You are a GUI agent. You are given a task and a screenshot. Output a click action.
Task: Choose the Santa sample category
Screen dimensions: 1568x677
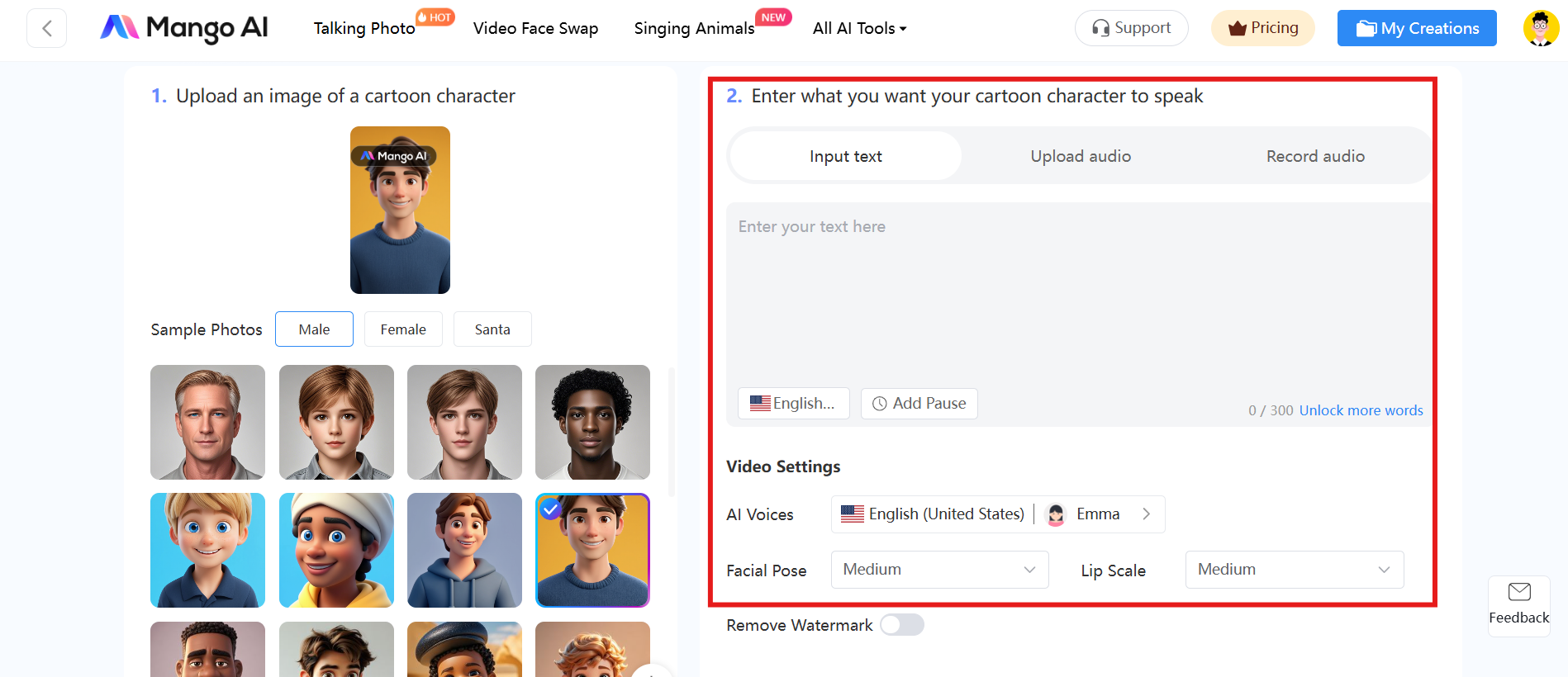tap(492, 329)
